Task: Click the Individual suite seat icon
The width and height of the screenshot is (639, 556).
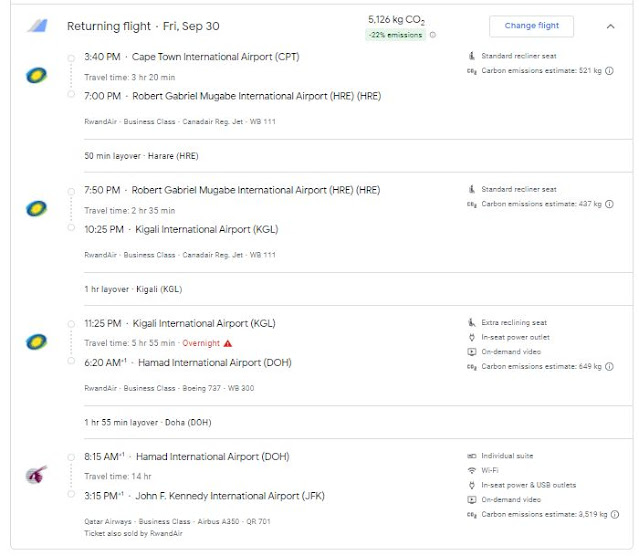Action: pos(471,455)
